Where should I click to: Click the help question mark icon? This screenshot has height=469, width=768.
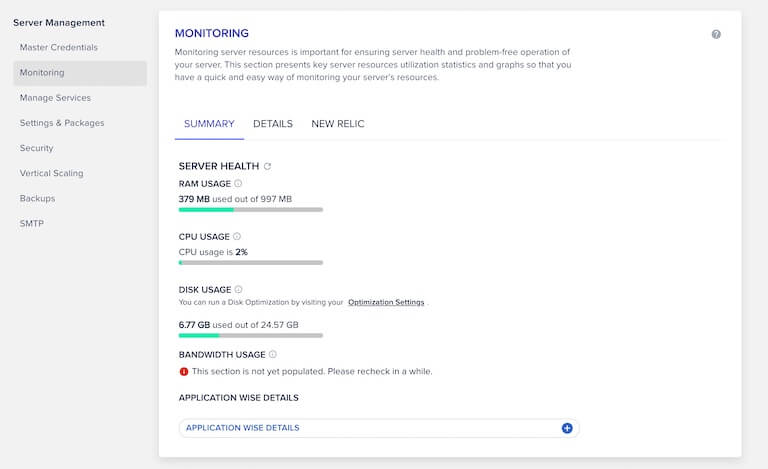coord(716,34)
